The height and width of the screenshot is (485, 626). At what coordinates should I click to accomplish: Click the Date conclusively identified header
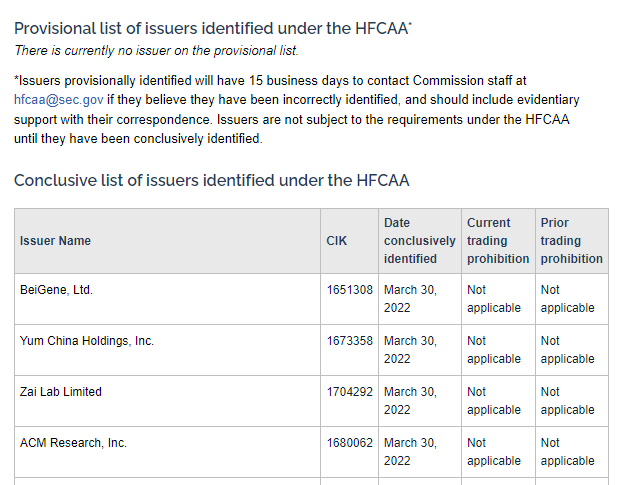click(x=419, y=241)
